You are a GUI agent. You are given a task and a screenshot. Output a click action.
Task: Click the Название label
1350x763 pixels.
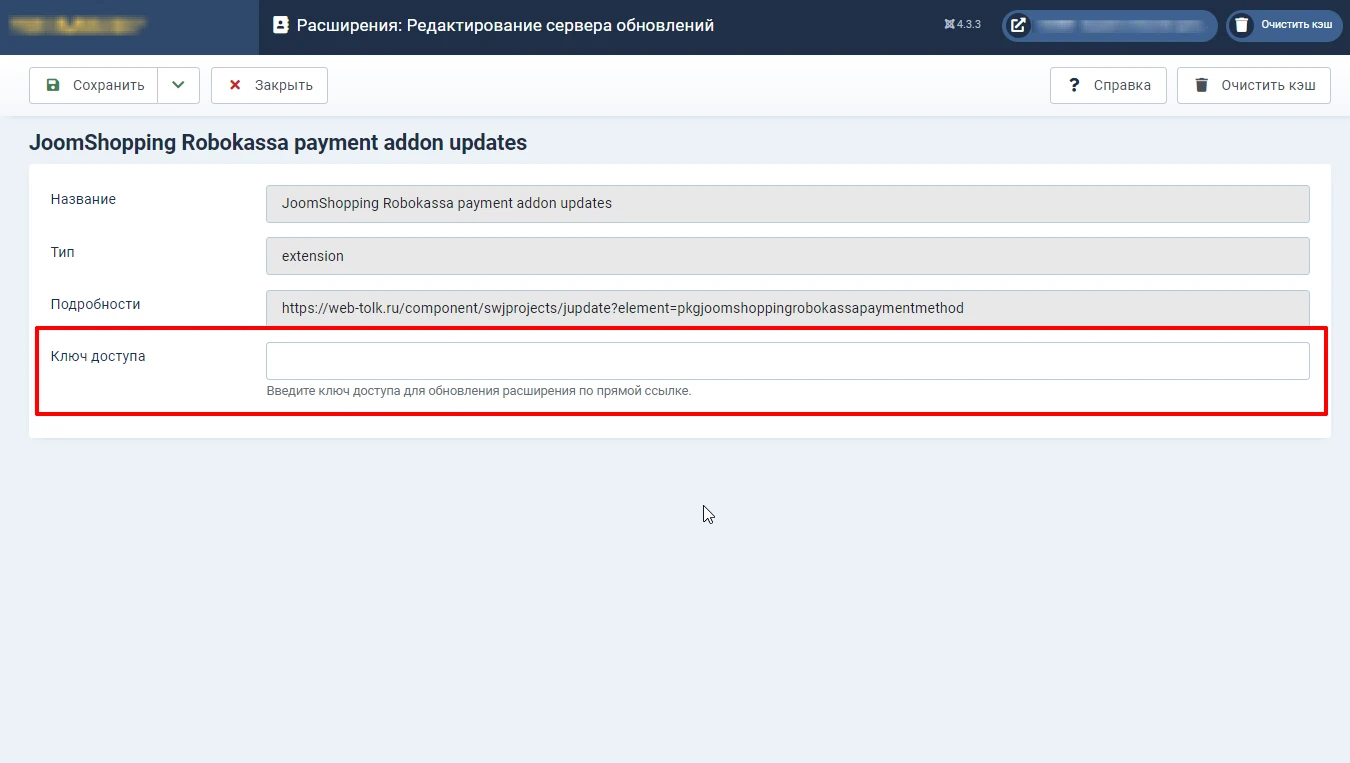83,199
